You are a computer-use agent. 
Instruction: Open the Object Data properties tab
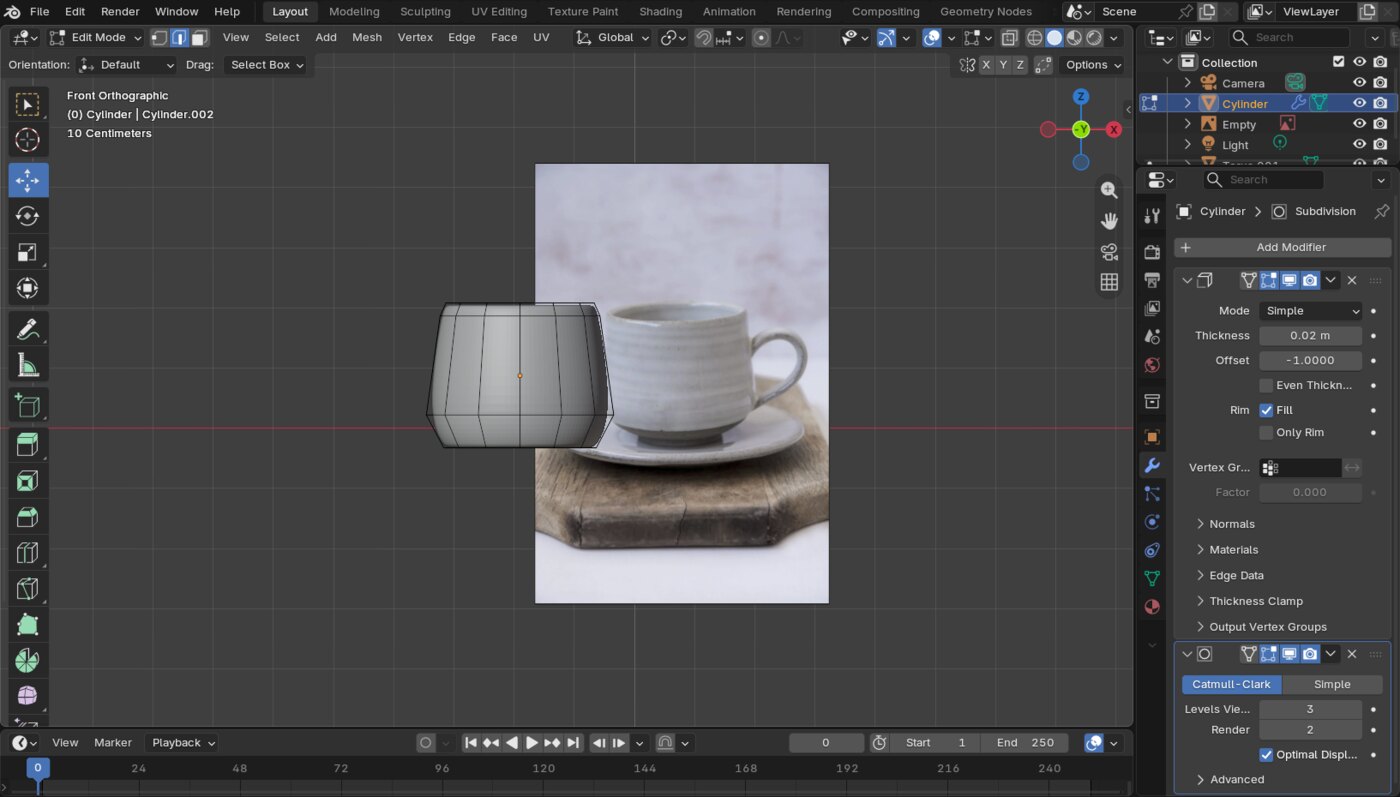tap(1152, 578)
